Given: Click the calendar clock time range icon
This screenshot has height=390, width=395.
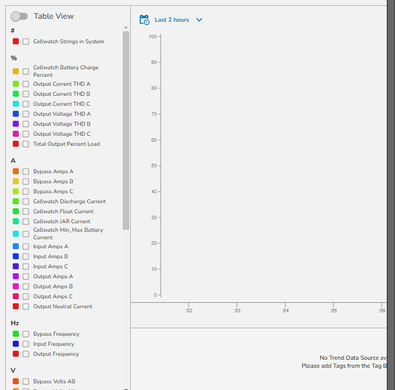Looking at the screenshot, I should tap(144, 20).
